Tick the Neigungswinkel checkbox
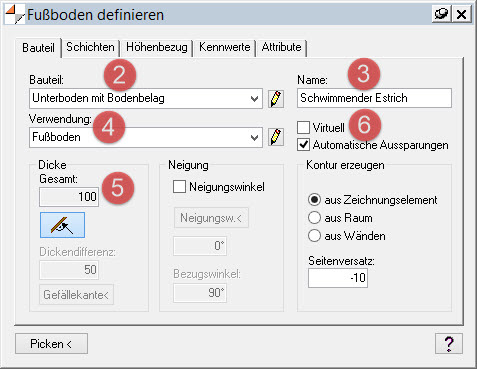Image resolution: width=477 pixels, height=369 pixels. click(x=179, y=187)
